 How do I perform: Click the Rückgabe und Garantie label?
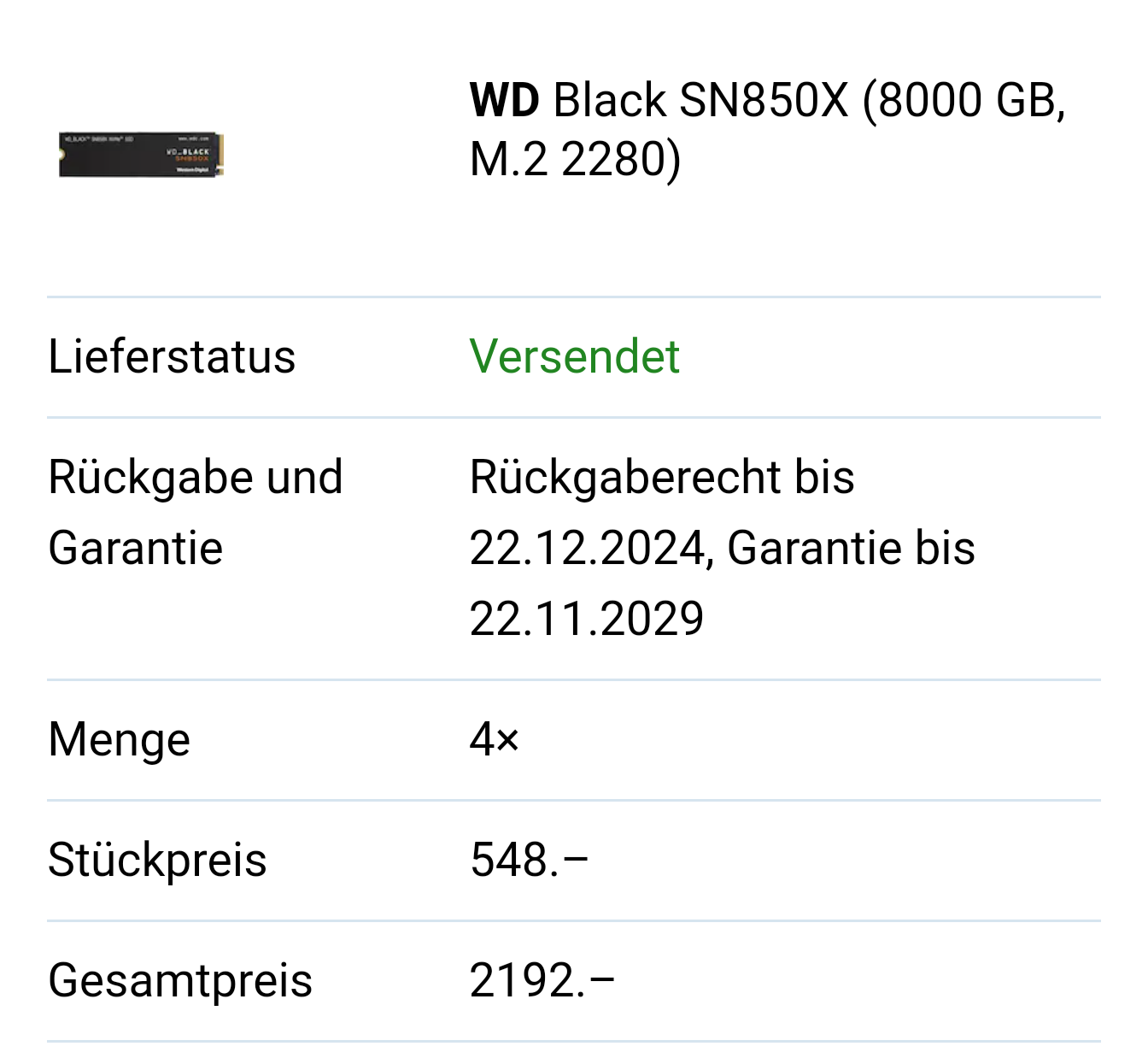(196, 512)
